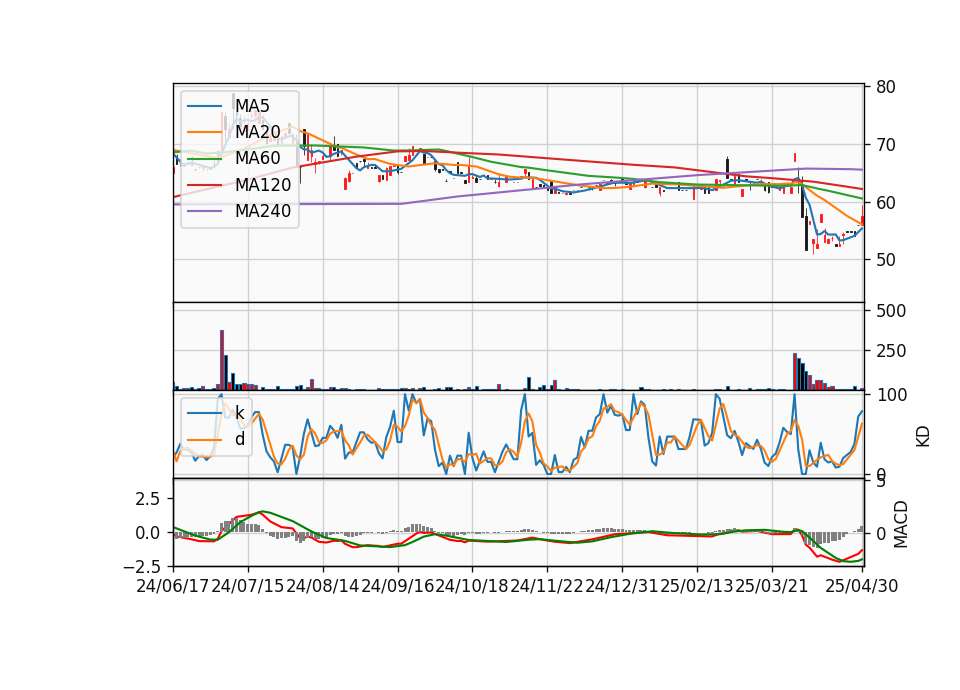Viewport: 960px width, 690px height.
Task: Click the MACD axis label
Action: (x=901, y=525)
